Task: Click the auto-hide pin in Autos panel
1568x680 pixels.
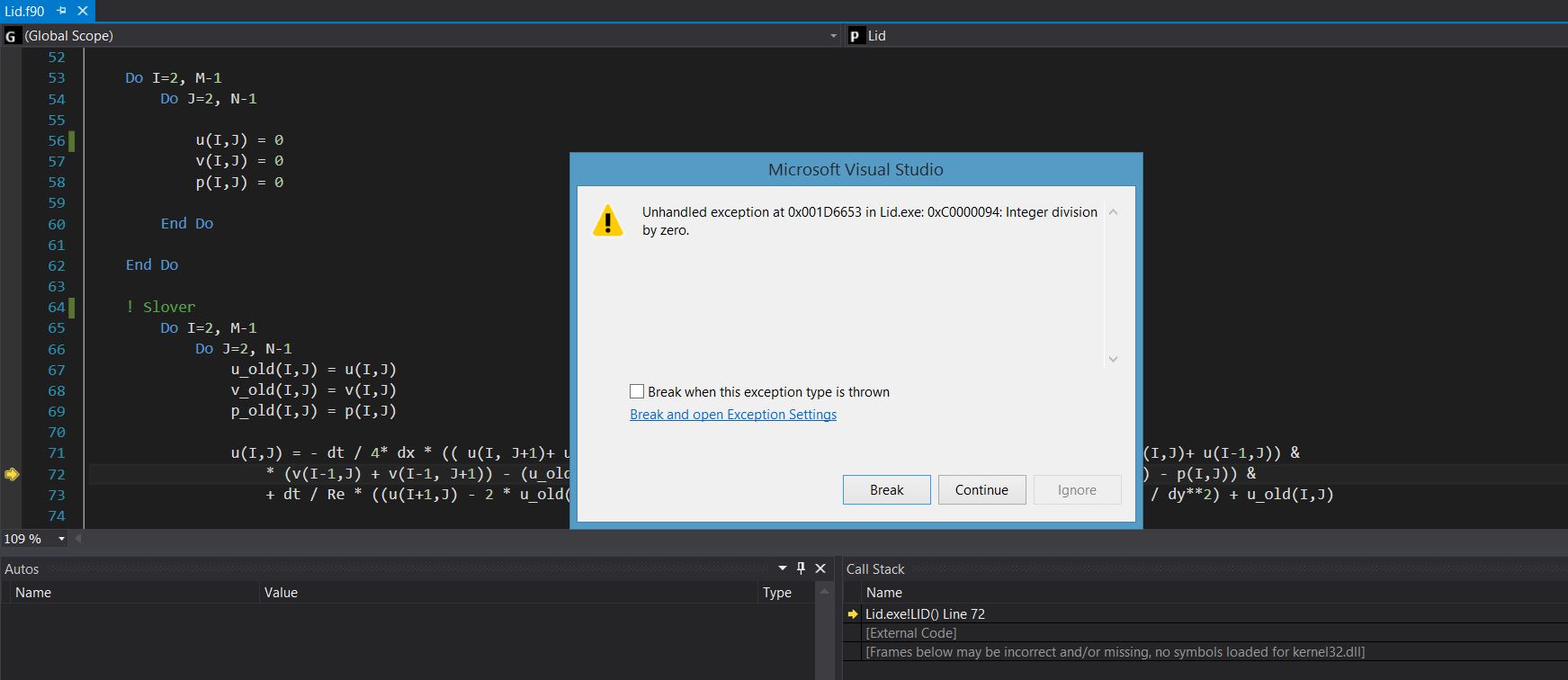Action: pyautogui.click(x=801, y=568)
